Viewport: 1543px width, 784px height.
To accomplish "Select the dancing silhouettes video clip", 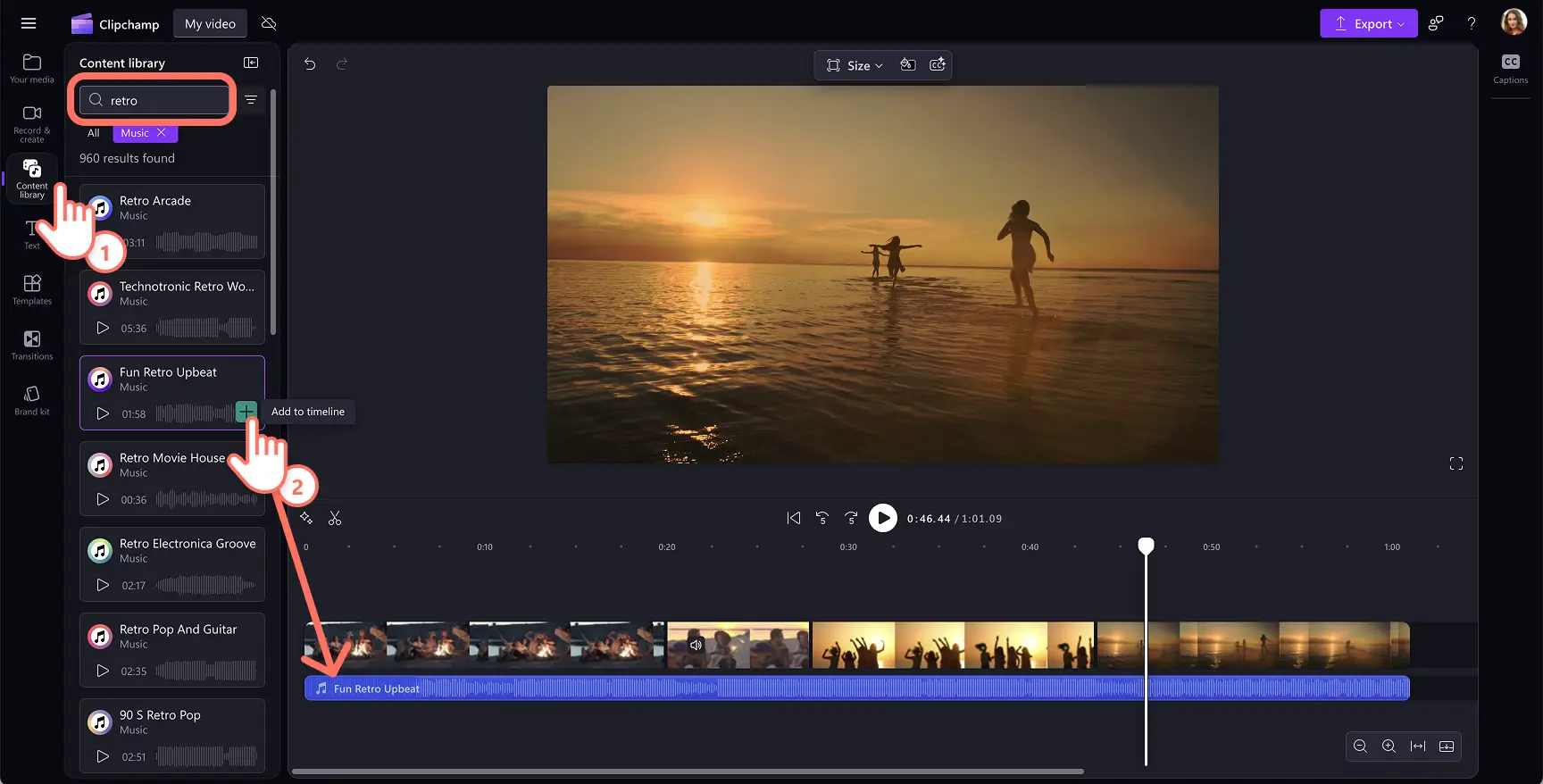I will (x=953, y=645).
